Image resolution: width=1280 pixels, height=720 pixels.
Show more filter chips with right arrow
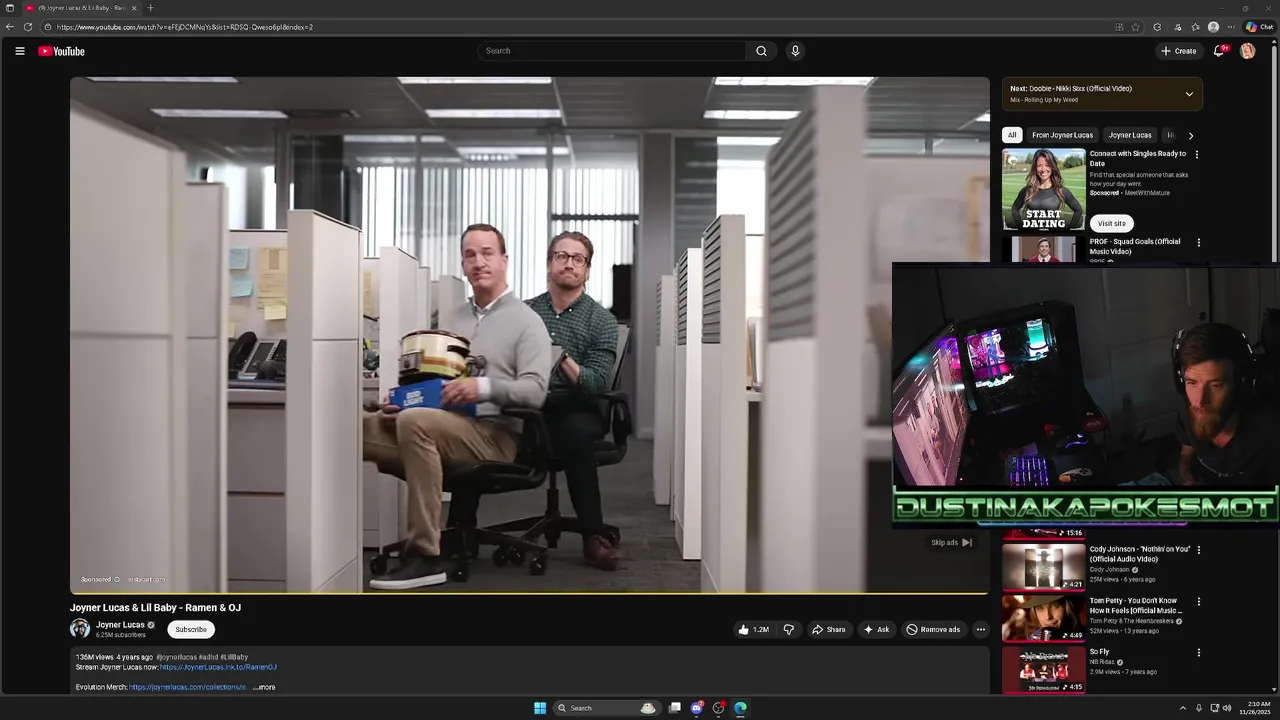pos(1190,135)
